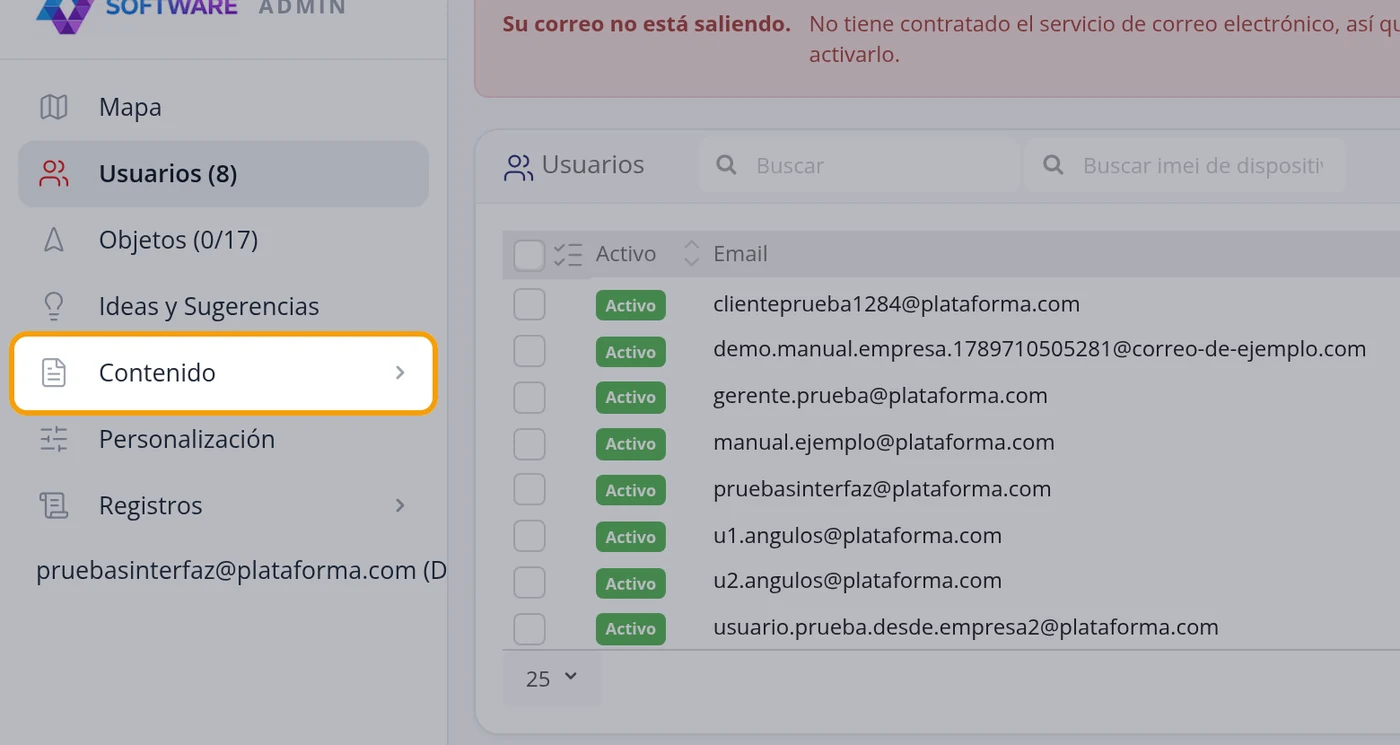Click the Activo badge for usuario.prueba.desde.empresa2
This screenshot has height=745, width=1400.
point(630,628)
